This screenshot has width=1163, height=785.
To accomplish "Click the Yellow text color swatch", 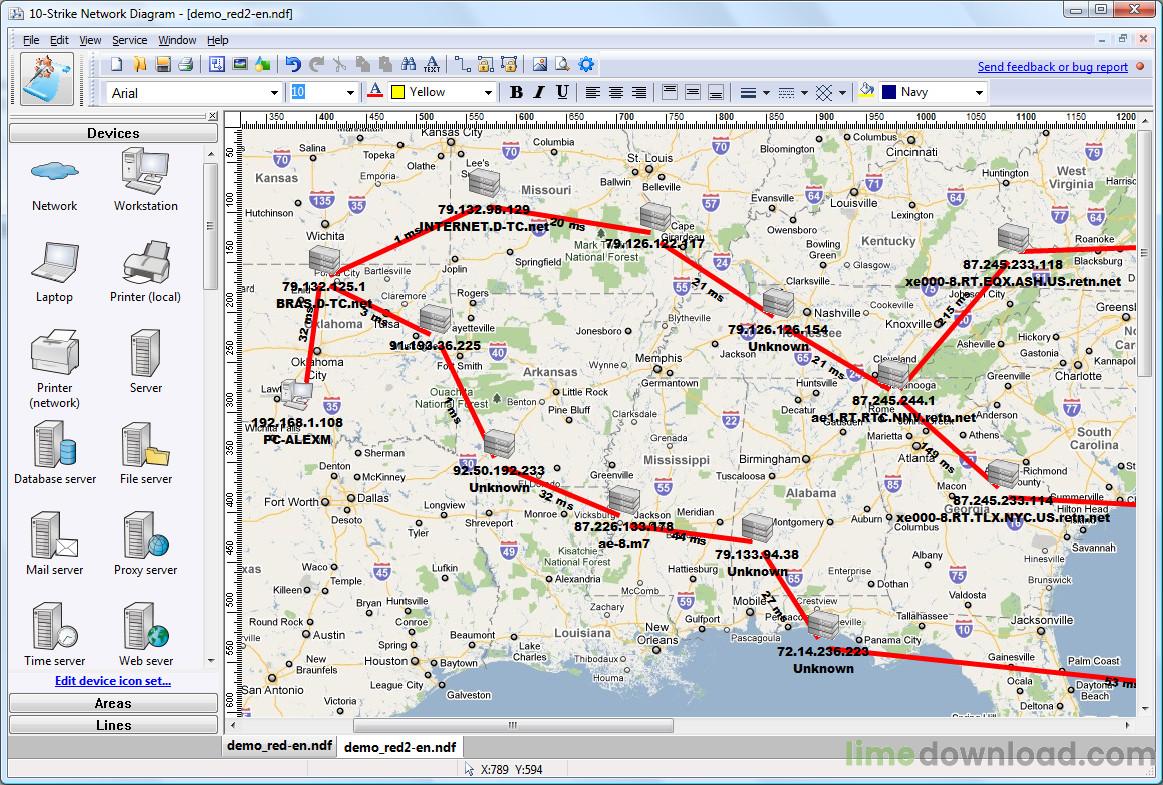I will tap(397, 92).
